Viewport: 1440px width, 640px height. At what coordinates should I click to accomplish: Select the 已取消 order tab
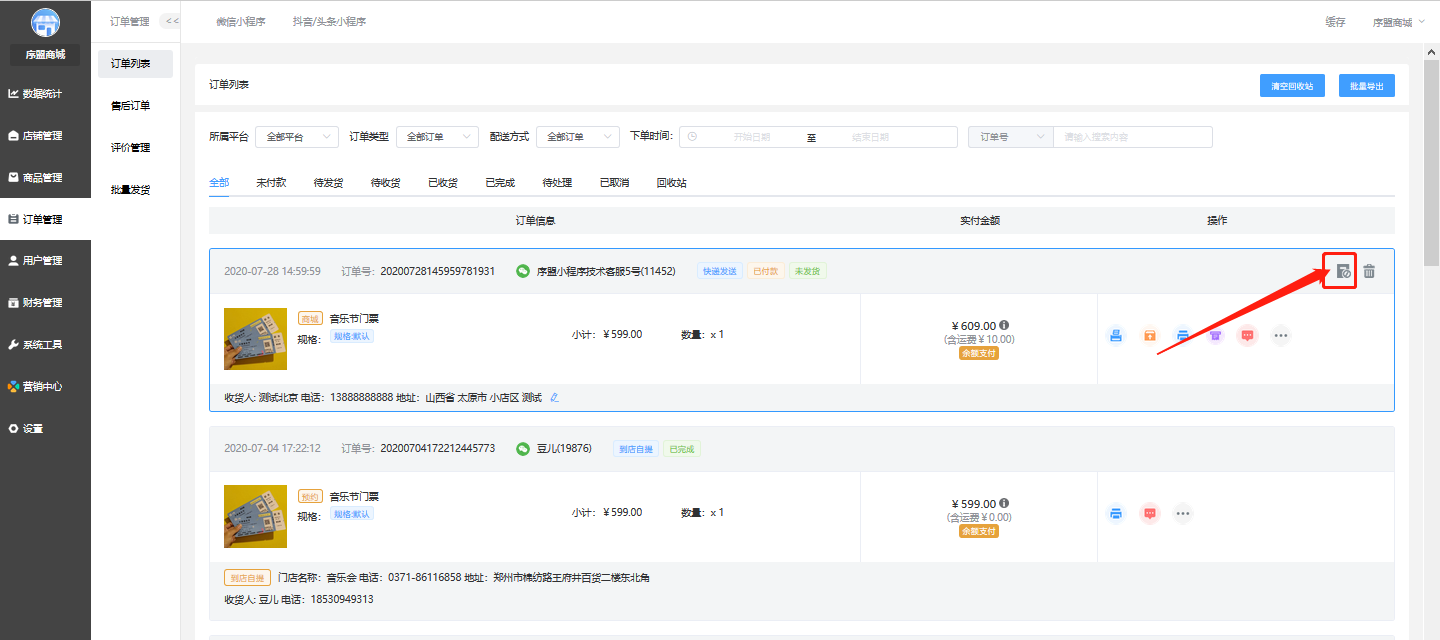[x=615, y=183]
